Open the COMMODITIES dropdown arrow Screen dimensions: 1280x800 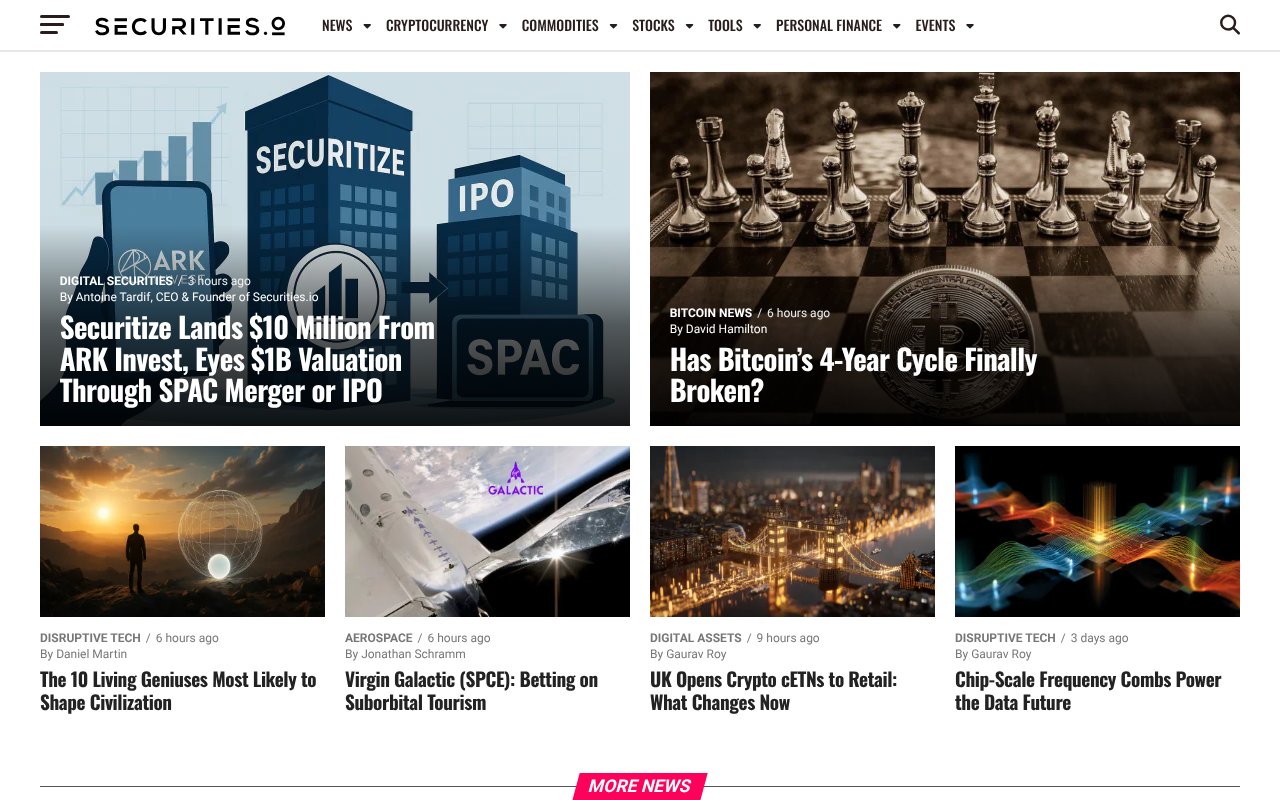coord(613,26)
